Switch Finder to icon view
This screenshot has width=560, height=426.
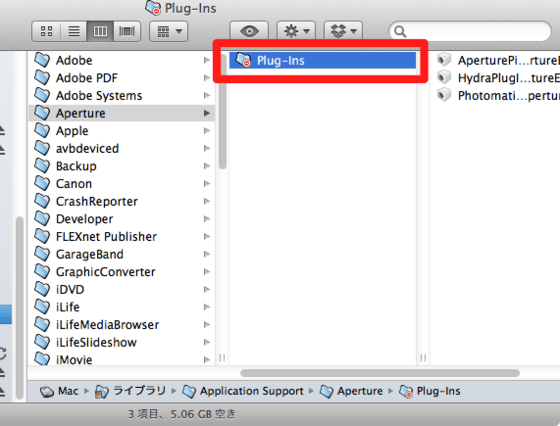point(46,31)
